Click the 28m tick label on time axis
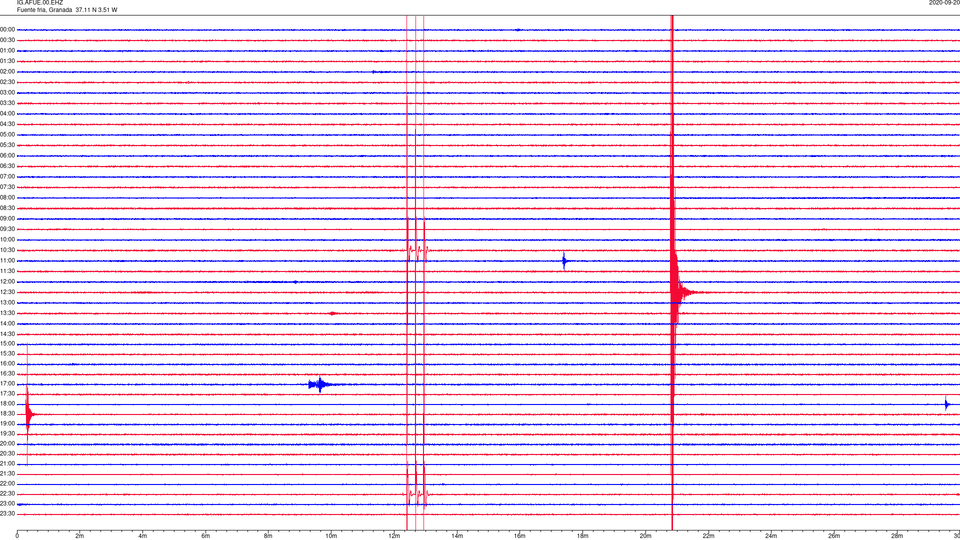 897,536
